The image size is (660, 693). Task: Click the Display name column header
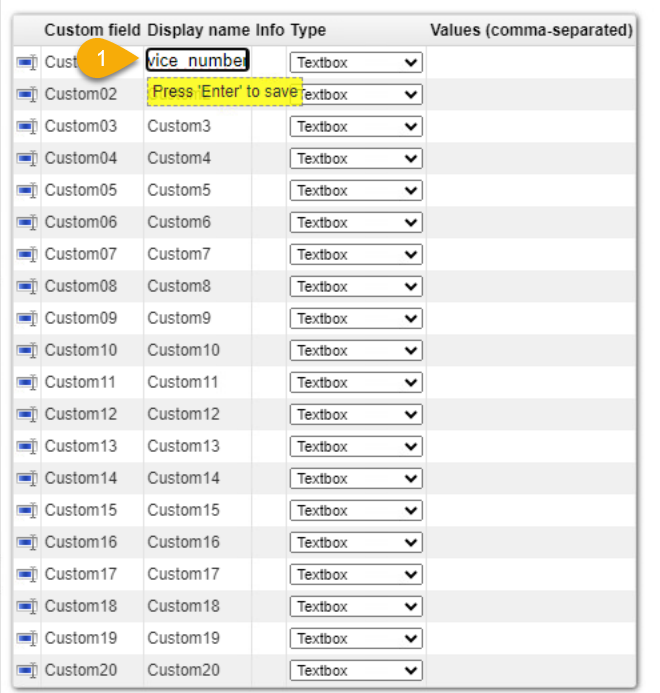(x=198, y=30)
